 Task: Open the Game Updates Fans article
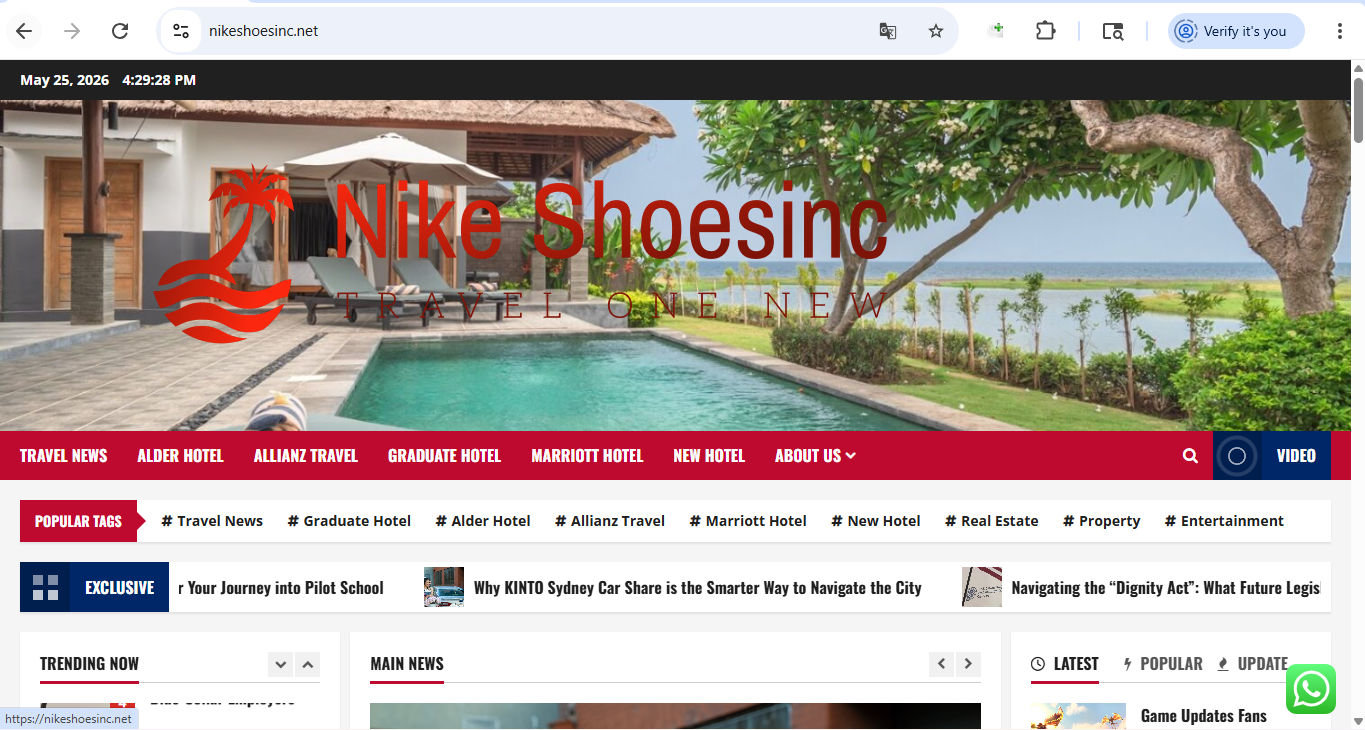pyautogui.click(x=1204, y=716)
